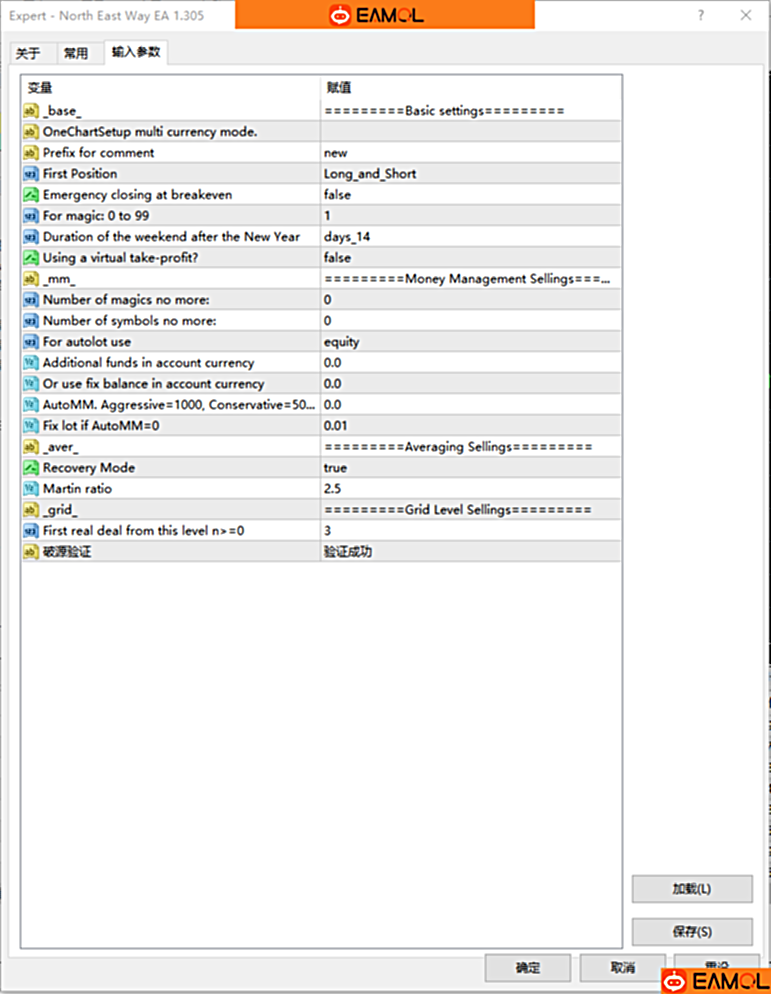Click the icon next to Prefix for comment

(x=31, y=153)
